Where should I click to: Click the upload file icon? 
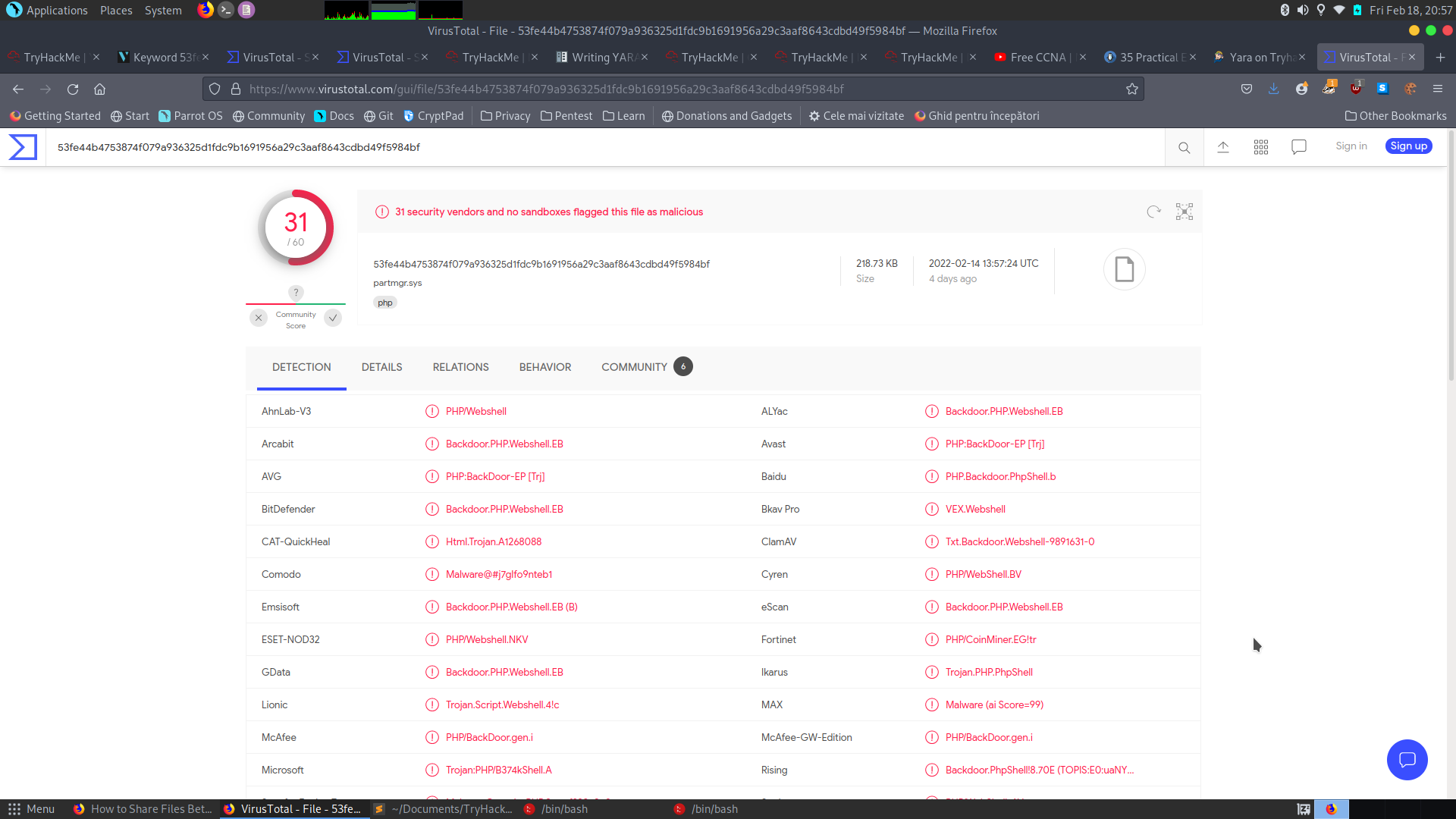(x=1223, y=147)
